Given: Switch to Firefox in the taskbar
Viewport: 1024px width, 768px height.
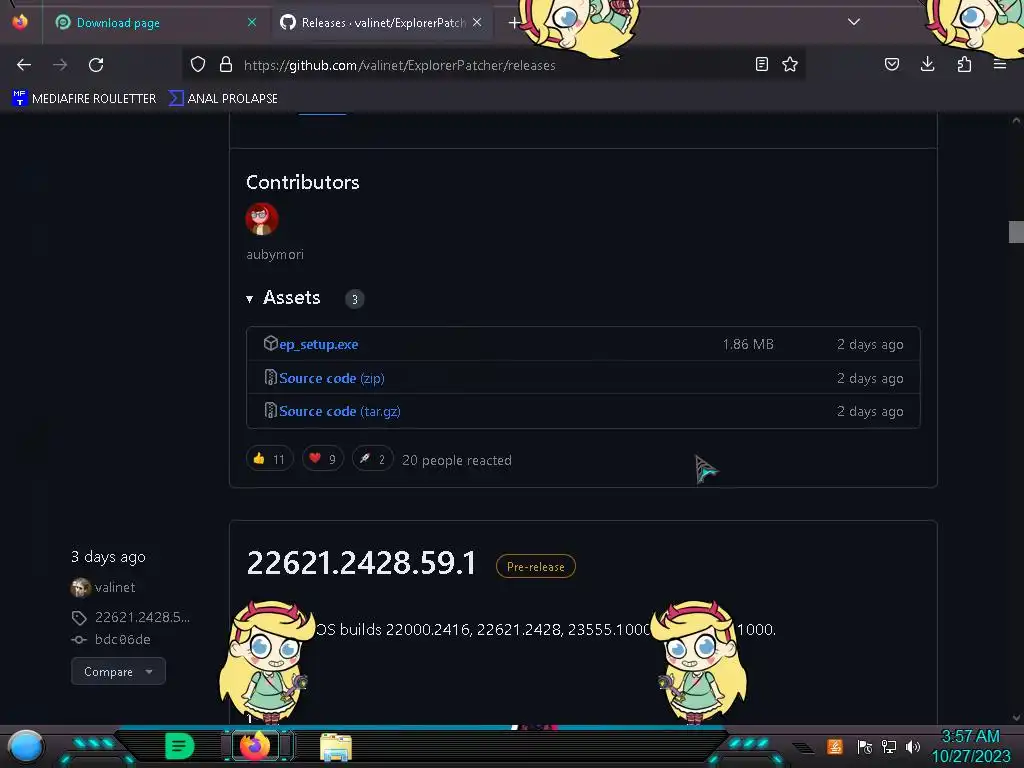Looking at the screenshot, I should click(255, 746).
